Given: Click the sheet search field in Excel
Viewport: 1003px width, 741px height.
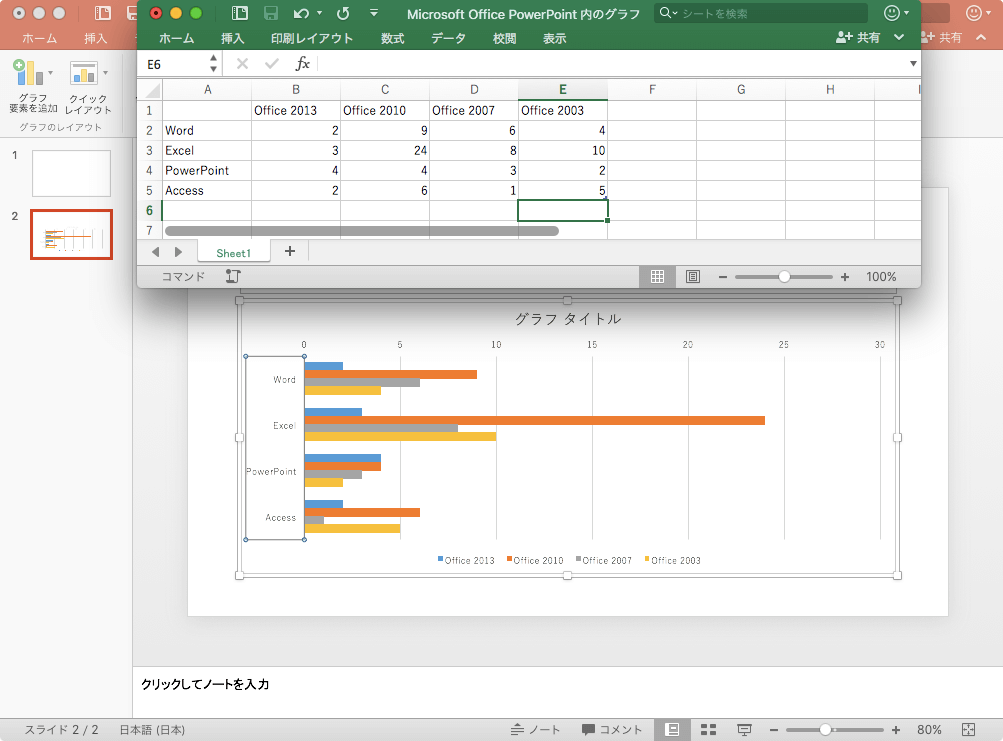Looking at the screenshot, I should [761, 13].
